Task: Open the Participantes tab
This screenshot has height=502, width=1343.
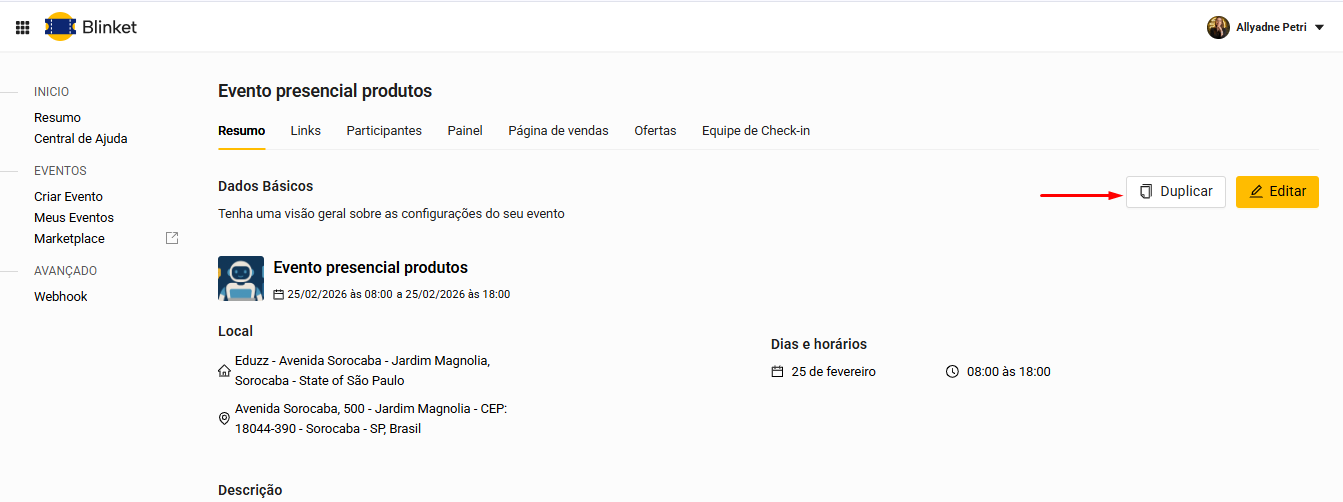Action: coord(384,131)
